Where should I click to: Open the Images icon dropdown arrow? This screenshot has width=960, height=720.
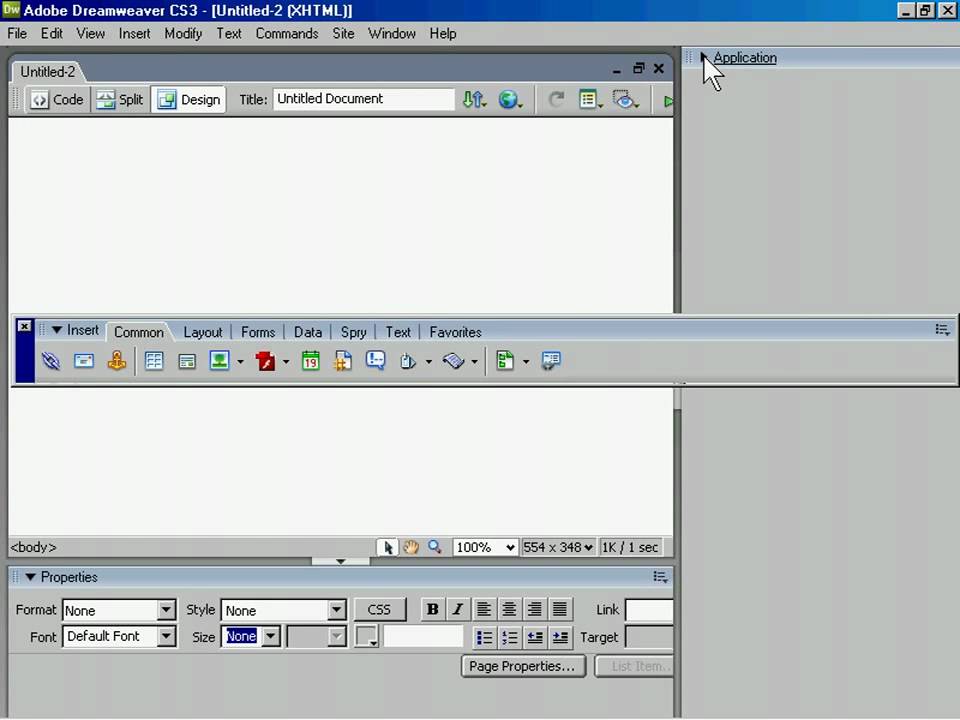[241, 362]
